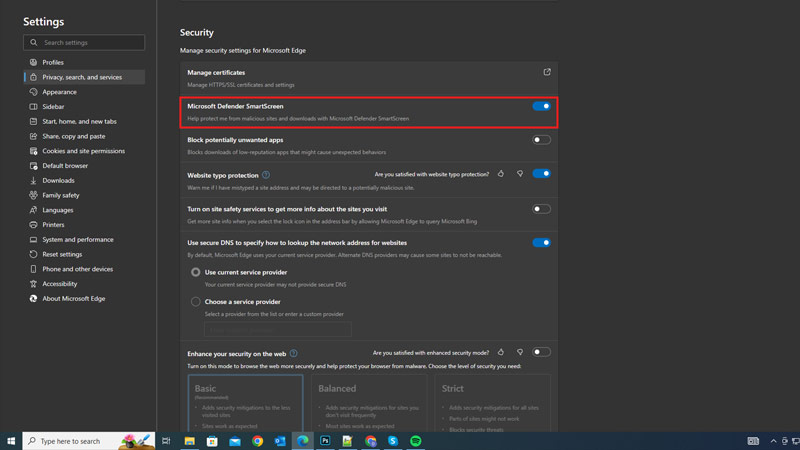Give thumbs up for website typo protection
Screen dimensions: 800x450
point(501,174)
